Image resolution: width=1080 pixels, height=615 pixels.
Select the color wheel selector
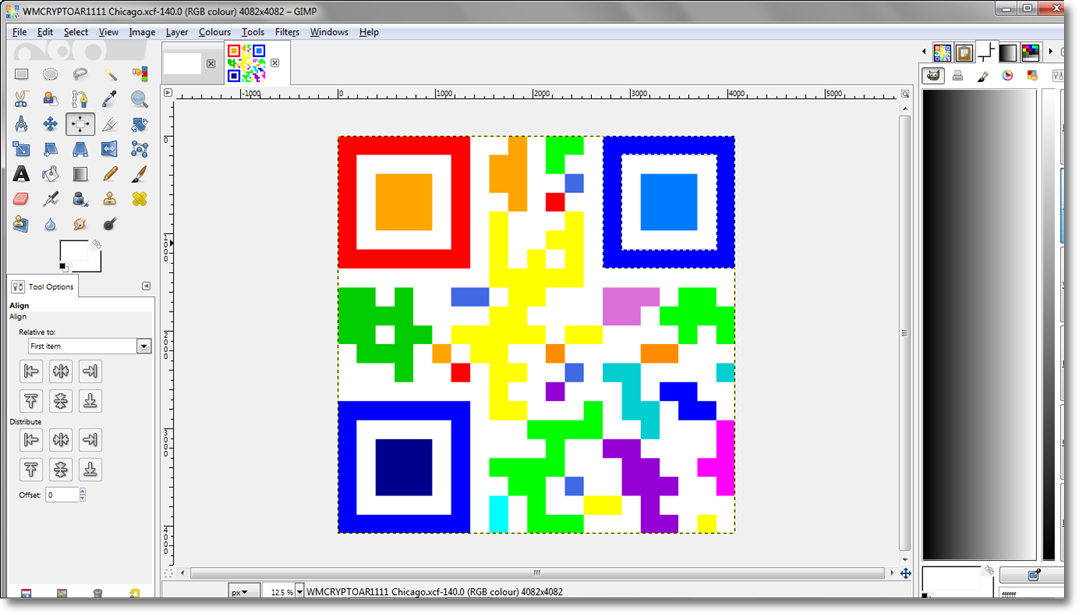pyautogui.click(x=1008, y=76)
